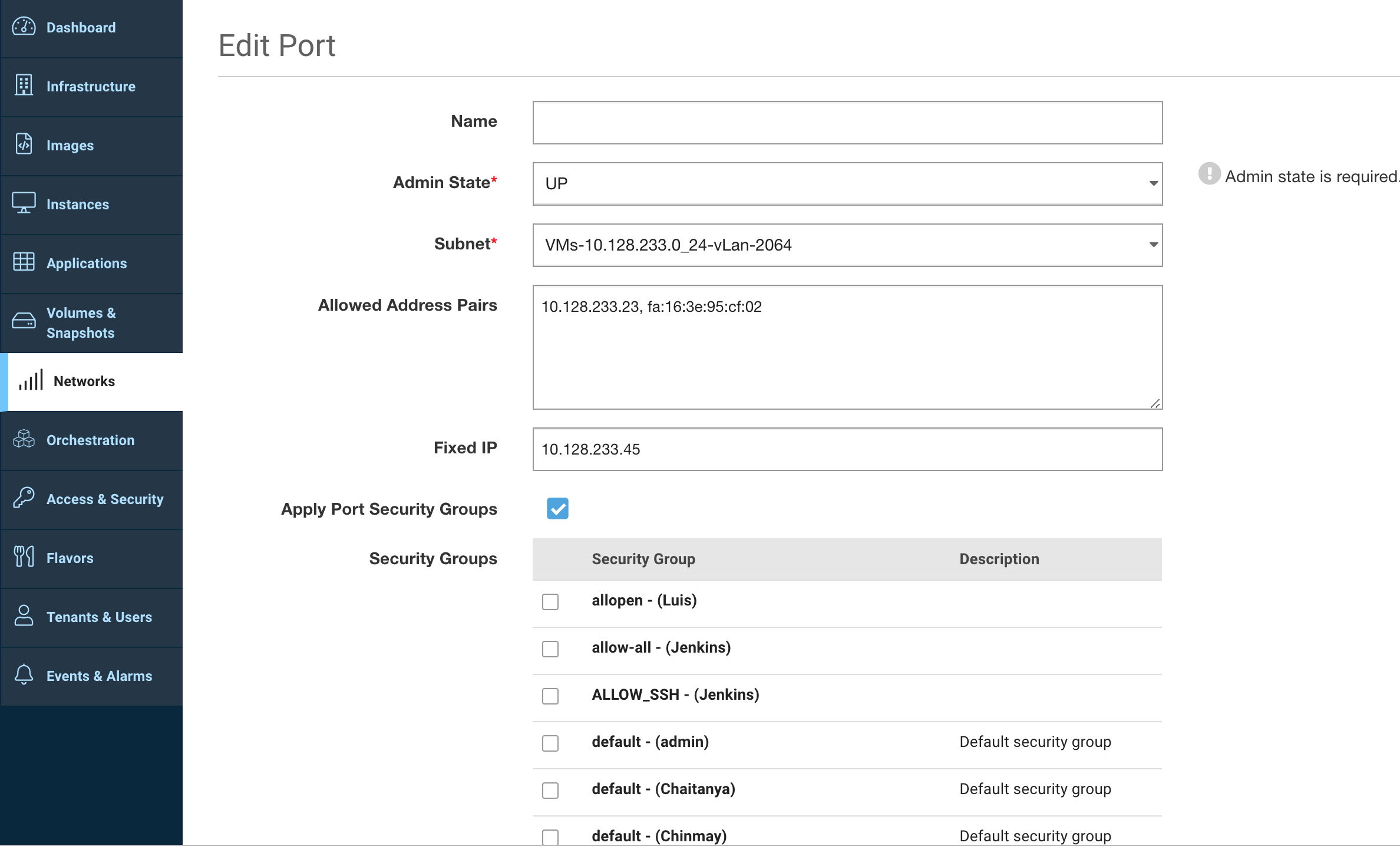Tick default - (Chaitanya) security group checkbox

[x=550, y=791]
